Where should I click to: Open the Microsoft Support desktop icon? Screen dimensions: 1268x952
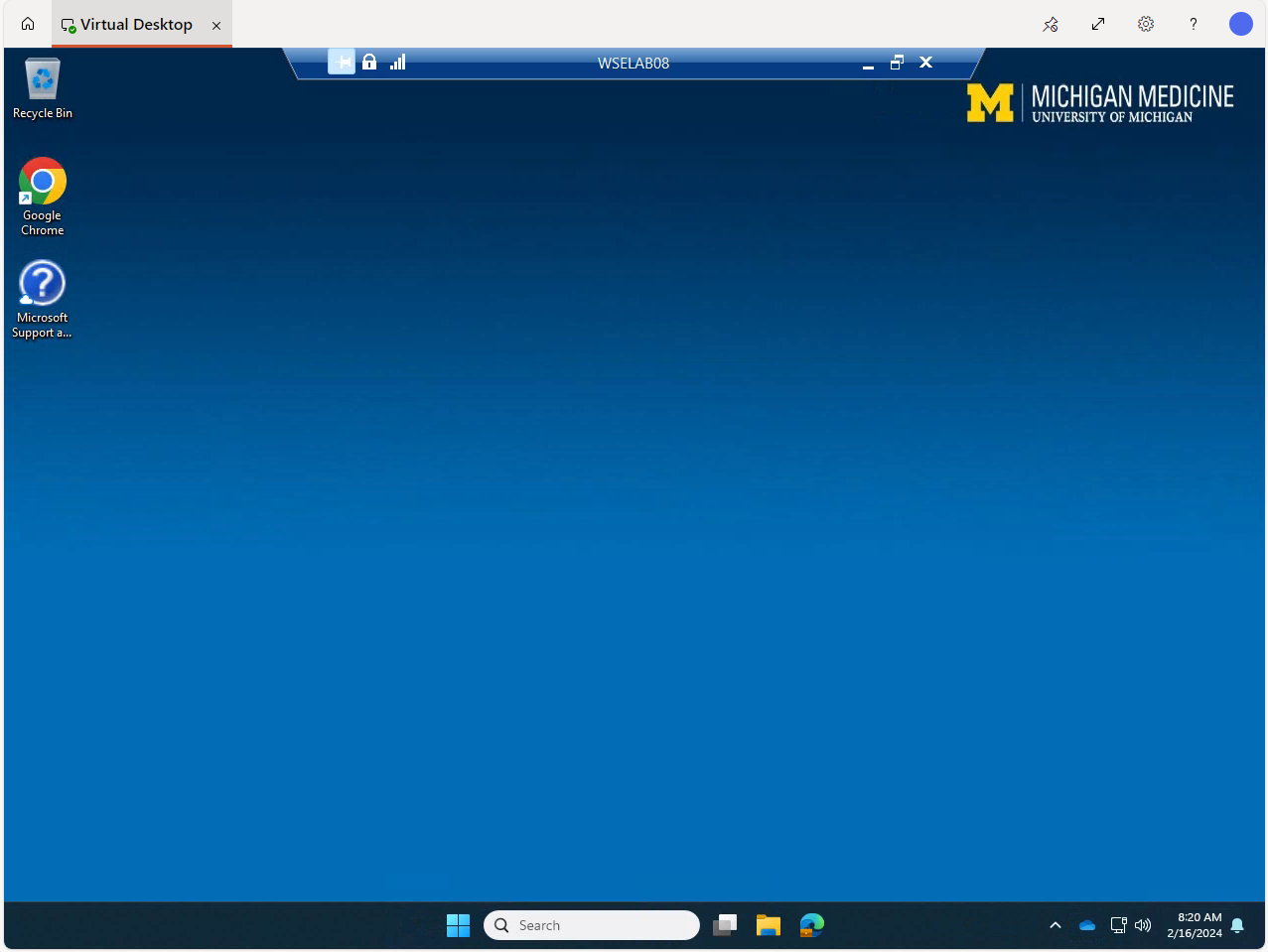tap(42, 298)
